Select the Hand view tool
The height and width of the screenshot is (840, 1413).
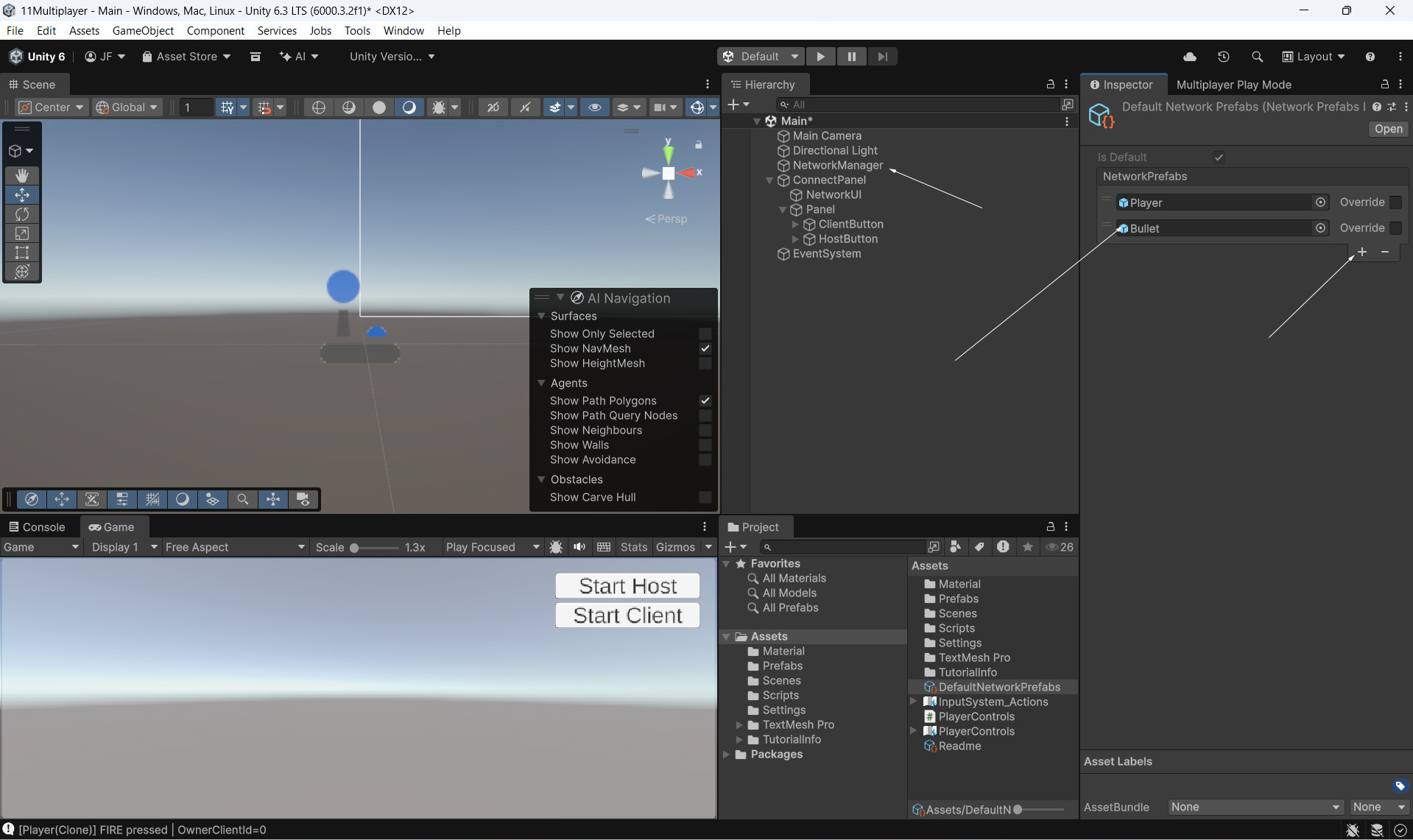tap(22, 175)
